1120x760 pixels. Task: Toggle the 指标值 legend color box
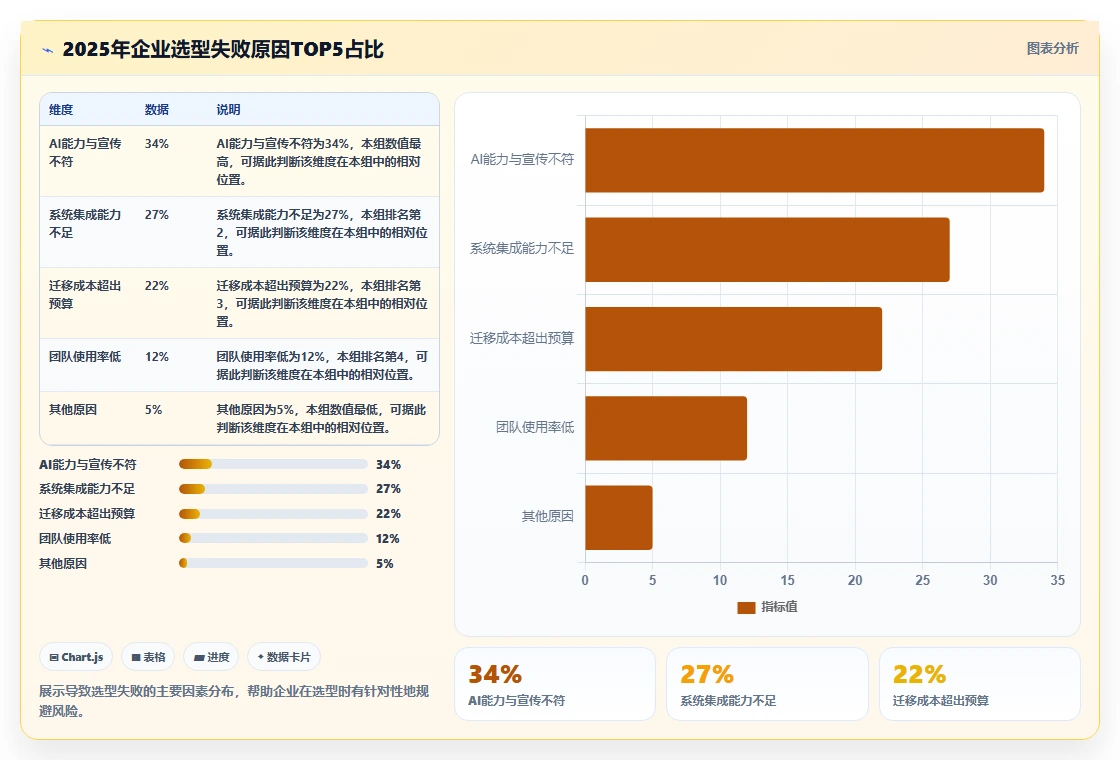tap(746, 607)
